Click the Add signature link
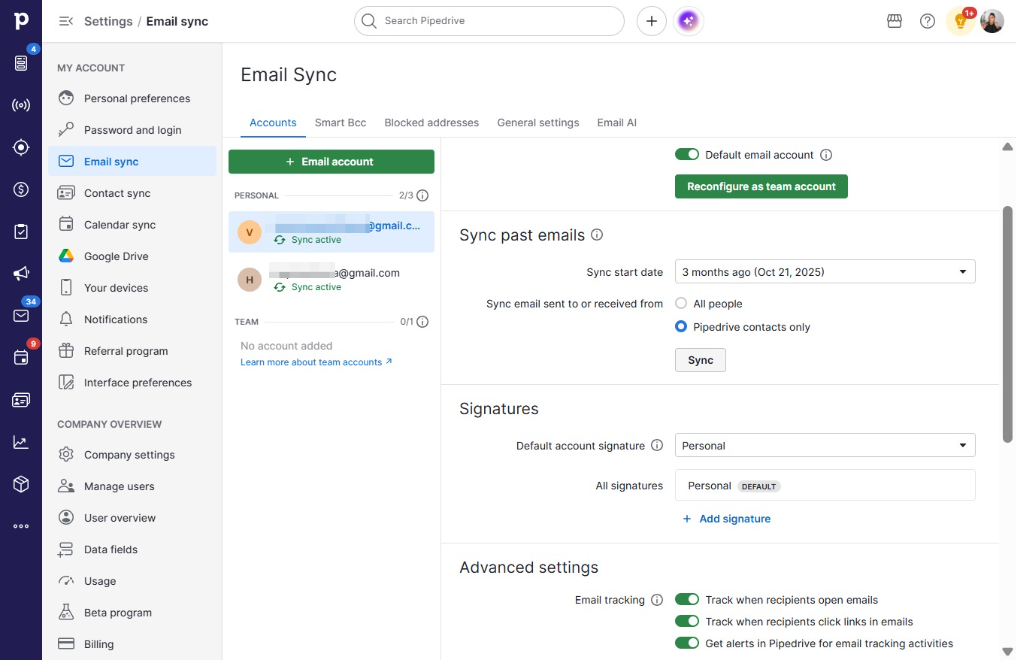The height and width of the screenshot is (660, 1016). coord(726,519)
